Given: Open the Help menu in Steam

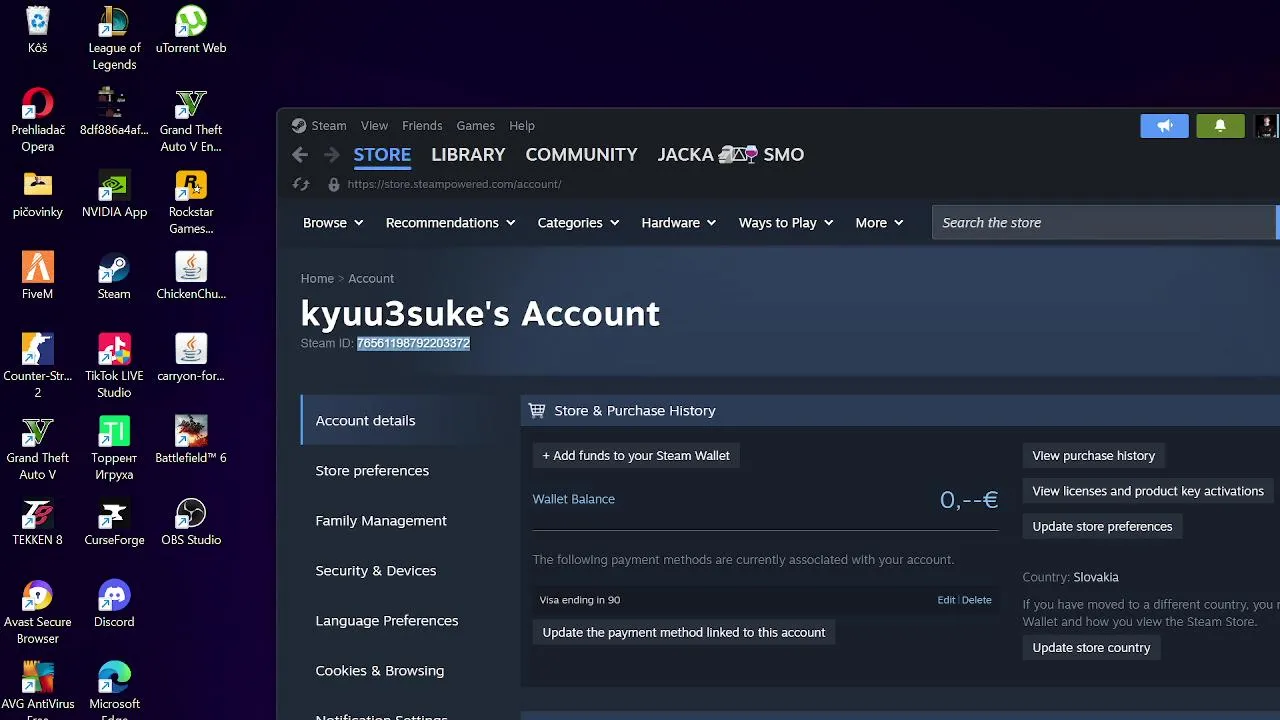Looking at the screenshot, I should click(522, 126).
